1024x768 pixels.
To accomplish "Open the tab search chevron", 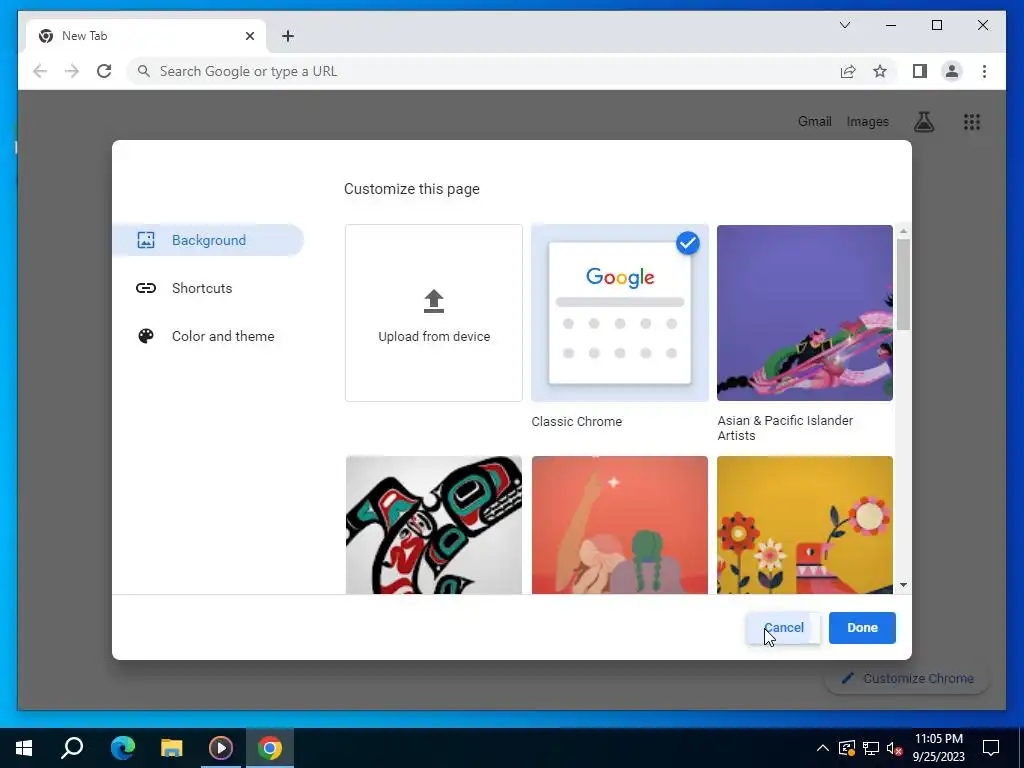I will [x=844, y=25].
